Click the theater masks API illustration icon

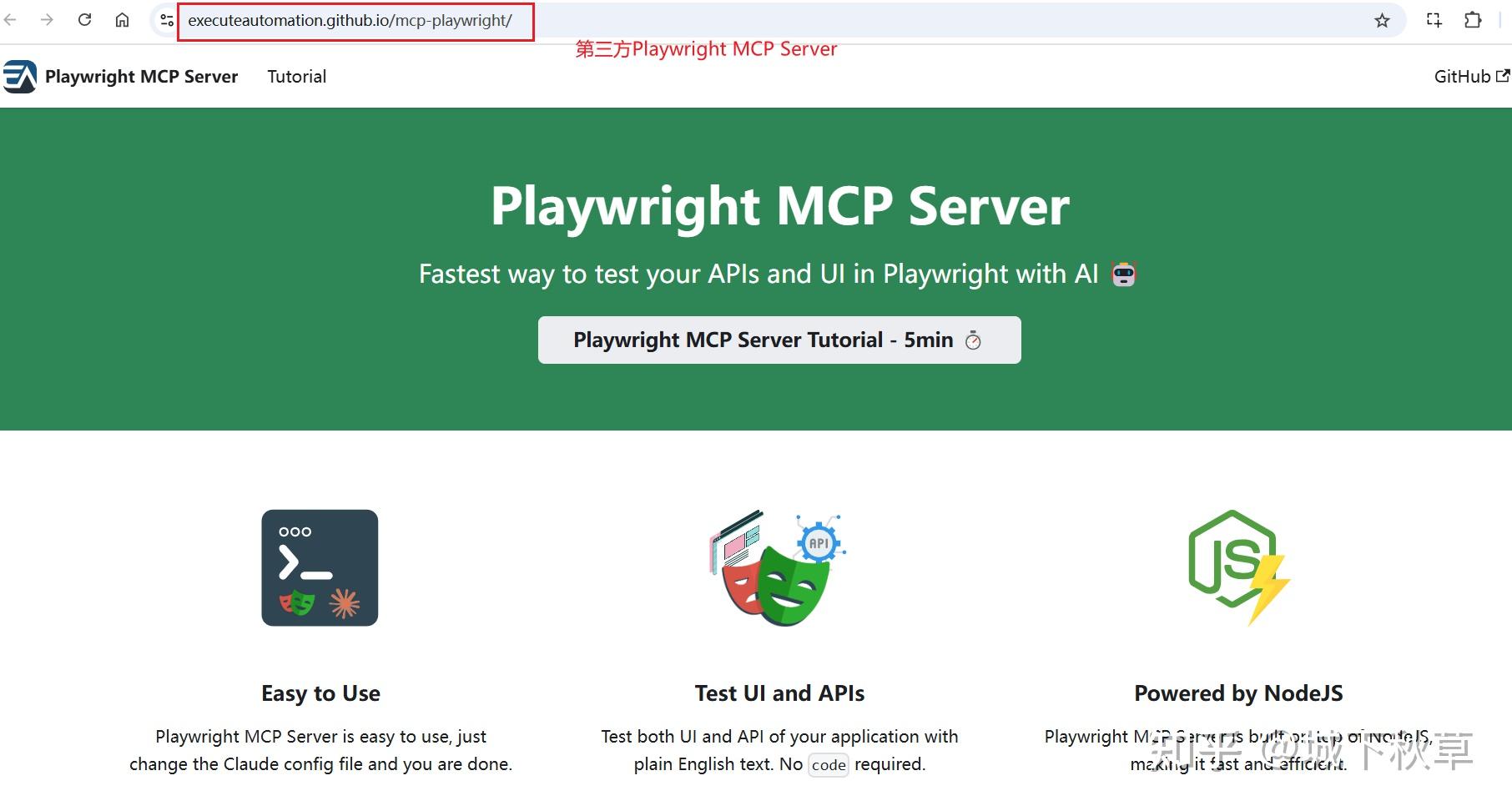point(776,567)
